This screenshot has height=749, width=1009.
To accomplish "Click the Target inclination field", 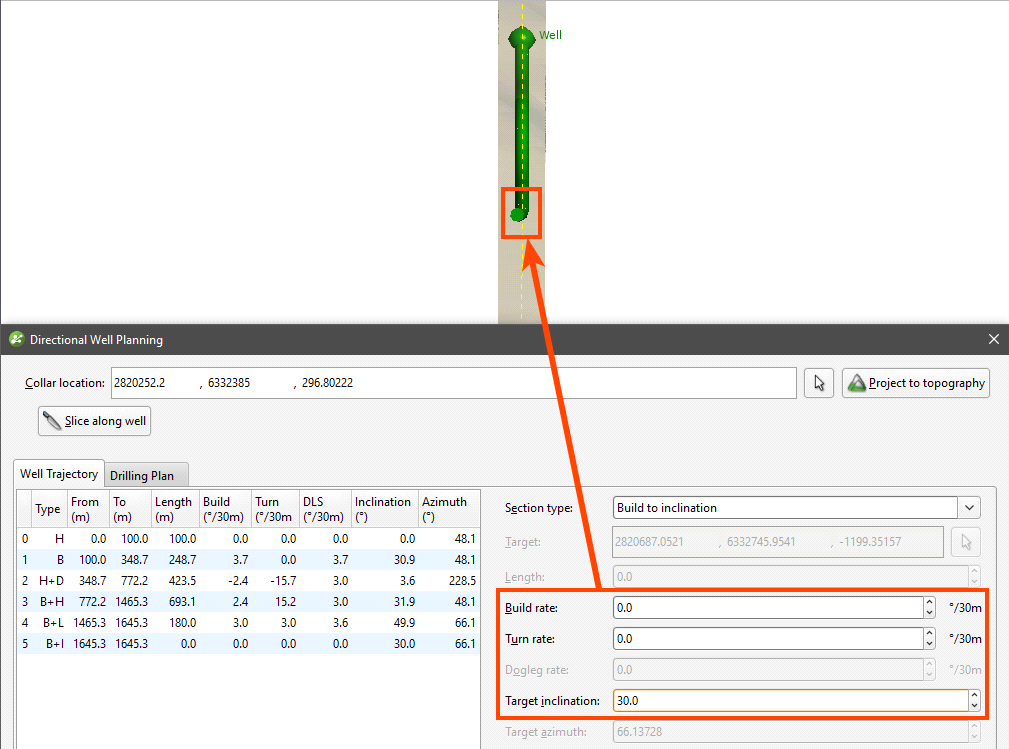I will pyautogui.click(x=788, y=701).
